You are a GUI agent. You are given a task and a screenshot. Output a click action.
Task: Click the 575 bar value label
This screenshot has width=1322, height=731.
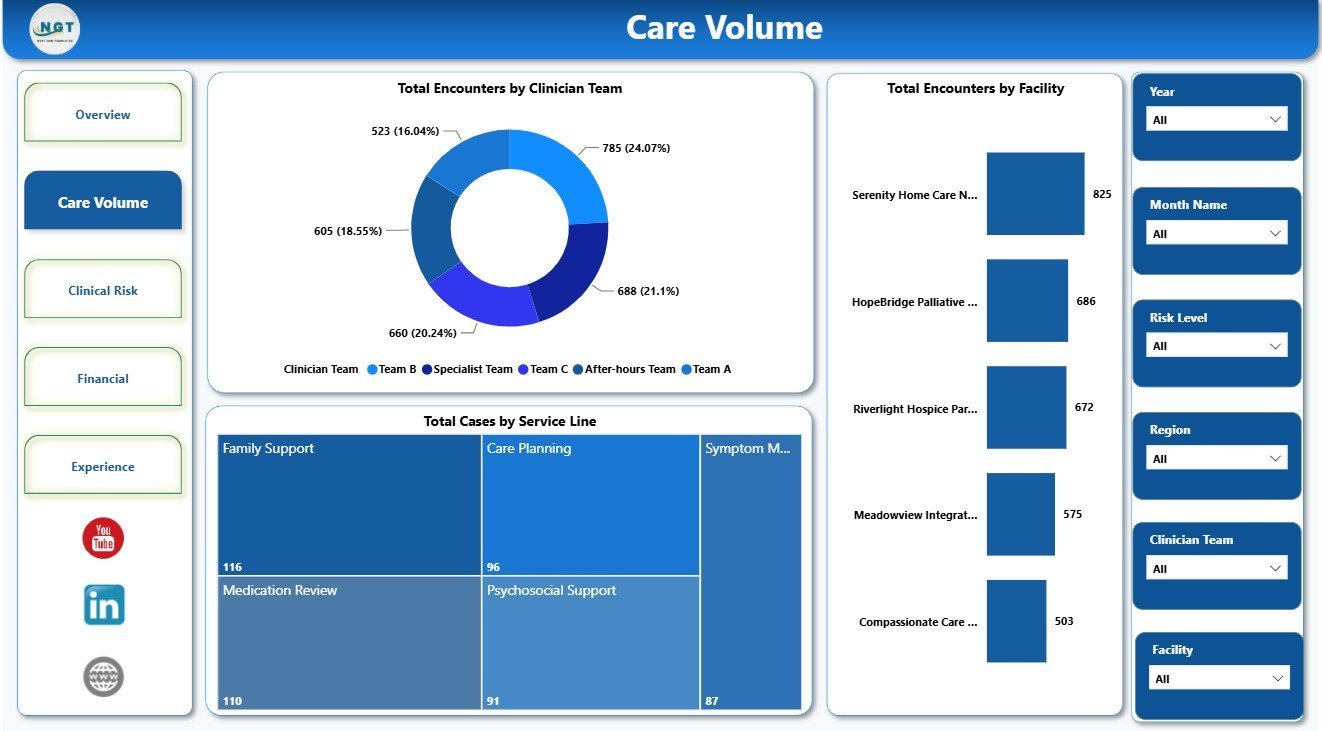[x=1072, y=514]
